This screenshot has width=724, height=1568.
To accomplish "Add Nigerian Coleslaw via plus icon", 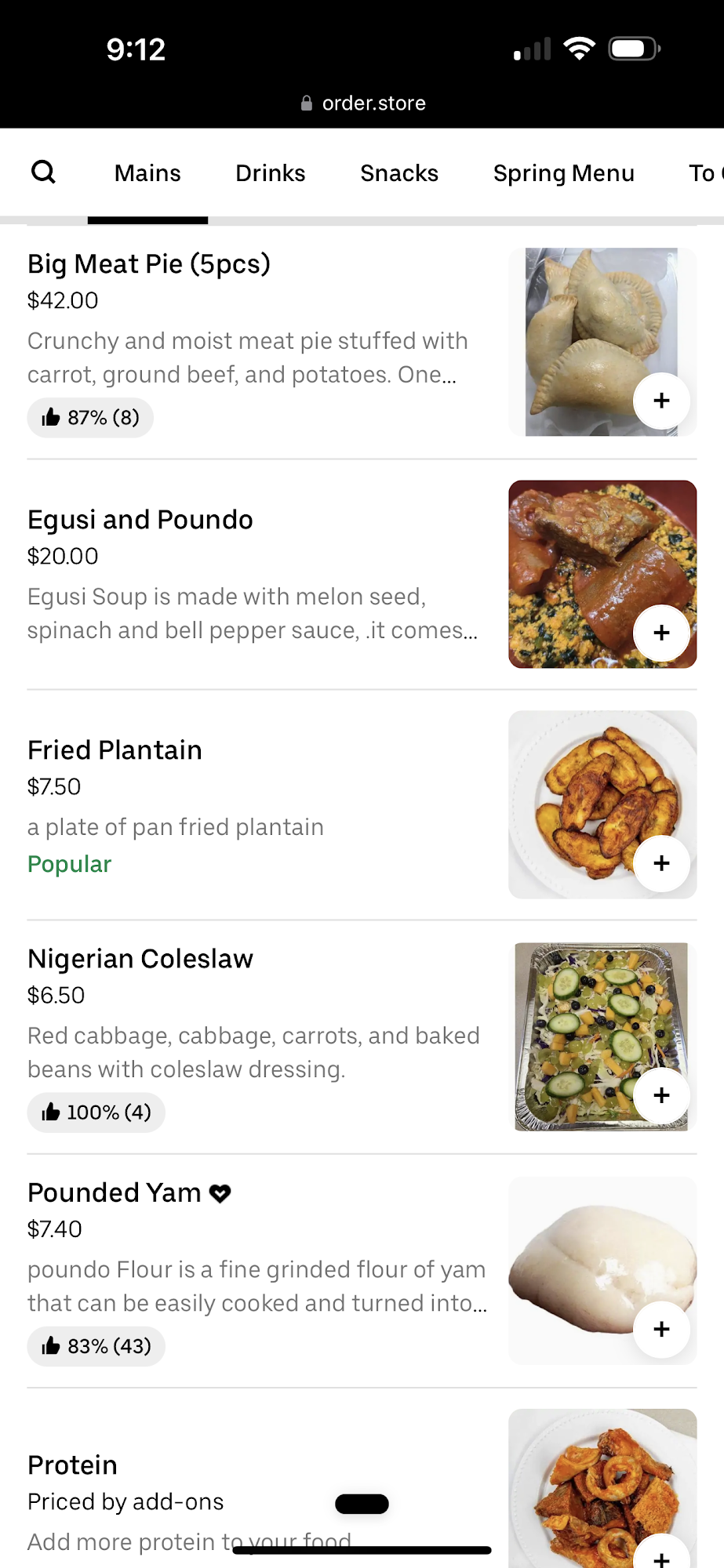I will click(661, 1095).
